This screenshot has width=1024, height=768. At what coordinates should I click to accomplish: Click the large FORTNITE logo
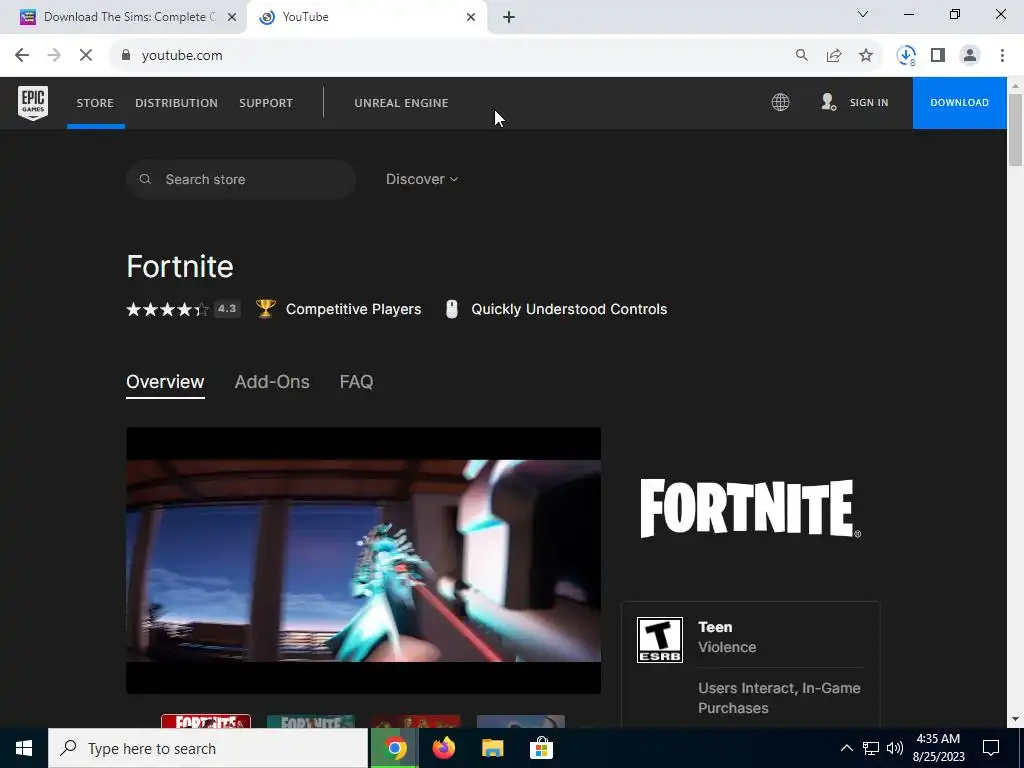coord(750,509)
